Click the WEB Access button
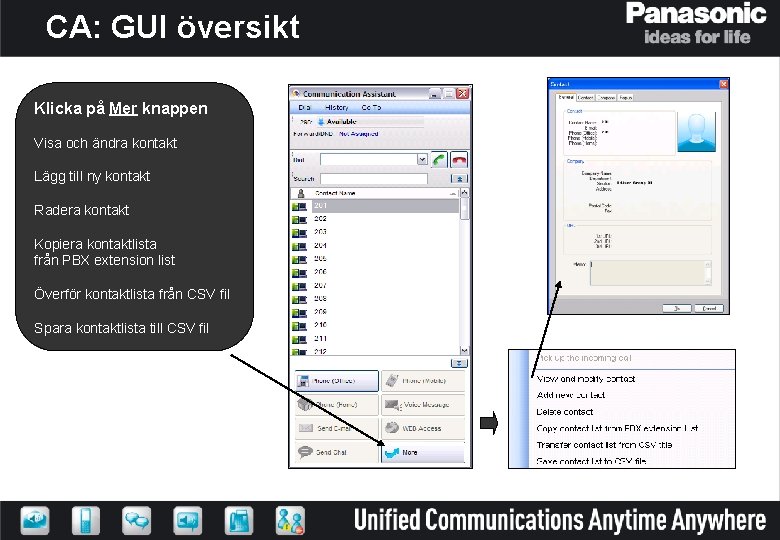Image resolution: width=780 pixels, height=540 pixels. click(423, 428)
